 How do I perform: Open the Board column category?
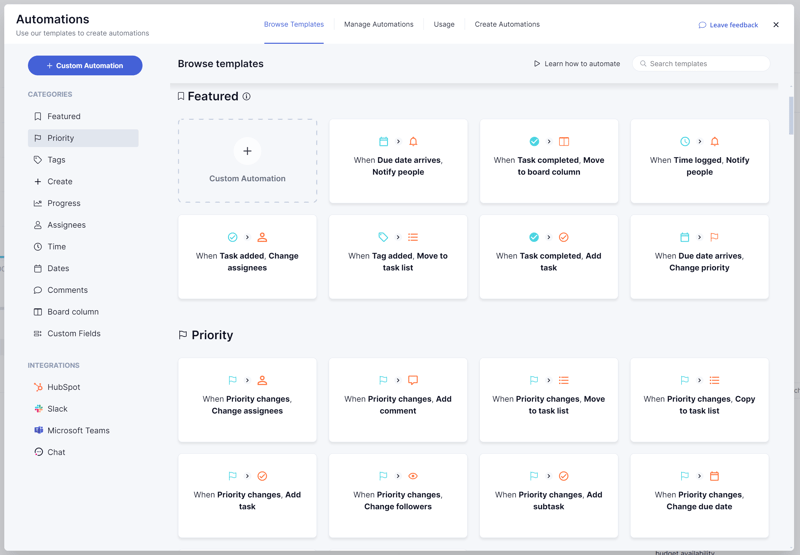pyautogui.click(x=72, y=312)
